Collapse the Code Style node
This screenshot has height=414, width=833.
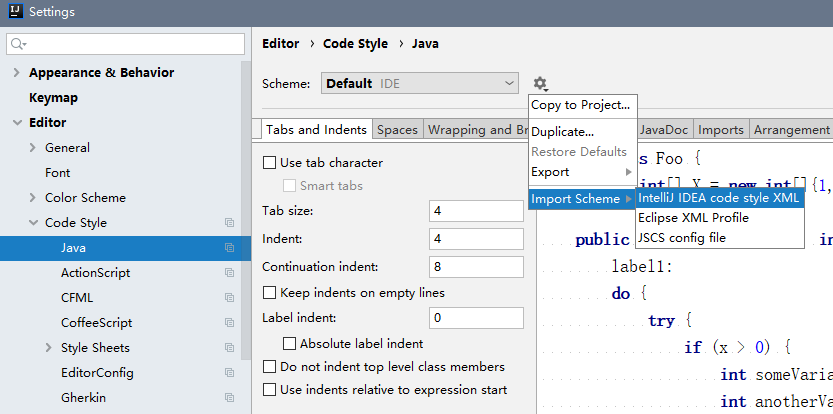click(x=33, y=223)
